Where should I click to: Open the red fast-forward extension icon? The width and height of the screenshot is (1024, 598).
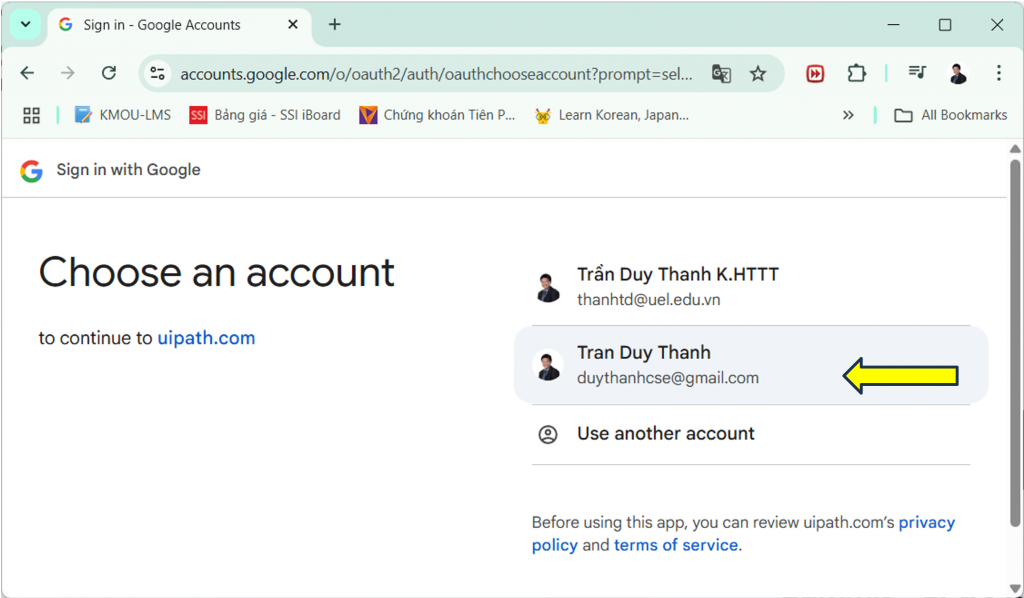[x=815, y=74]
